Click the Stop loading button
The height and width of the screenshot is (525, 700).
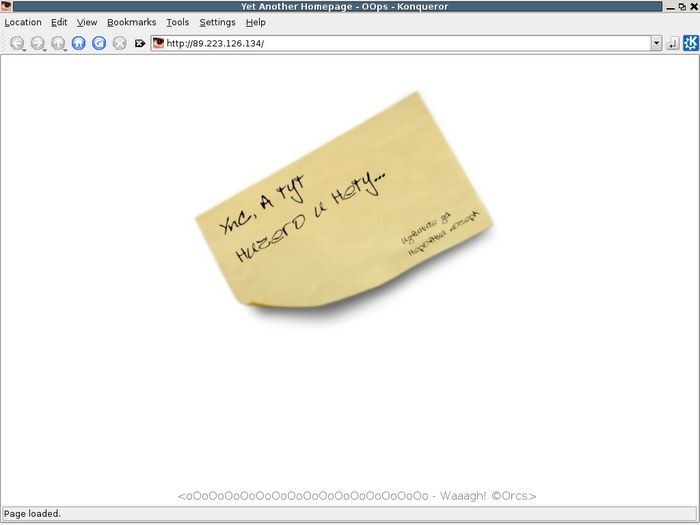click(x=119, y=44)
